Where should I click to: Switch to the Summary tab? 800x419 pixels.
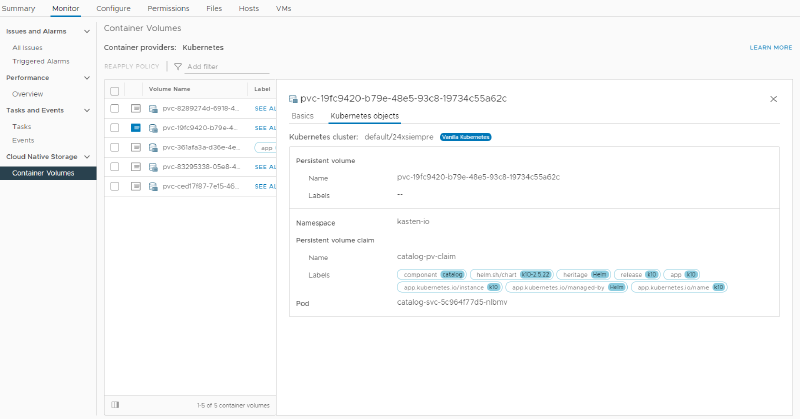tap(18, 9)
